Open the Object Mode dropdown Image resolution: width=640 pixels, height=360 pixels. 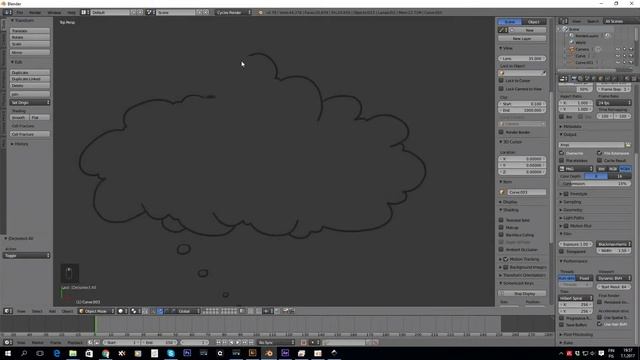96,311
